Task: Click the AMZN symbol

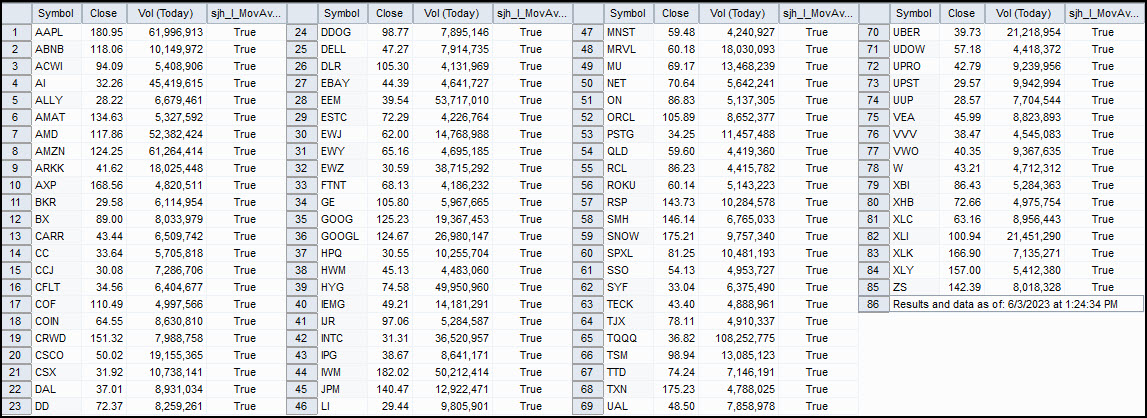Action: [56, 152]
